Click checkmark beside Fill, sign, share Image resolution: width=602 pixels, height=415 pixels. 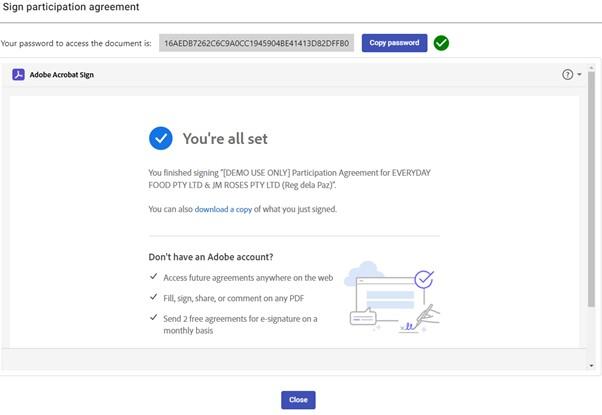(x=154, y=297)
